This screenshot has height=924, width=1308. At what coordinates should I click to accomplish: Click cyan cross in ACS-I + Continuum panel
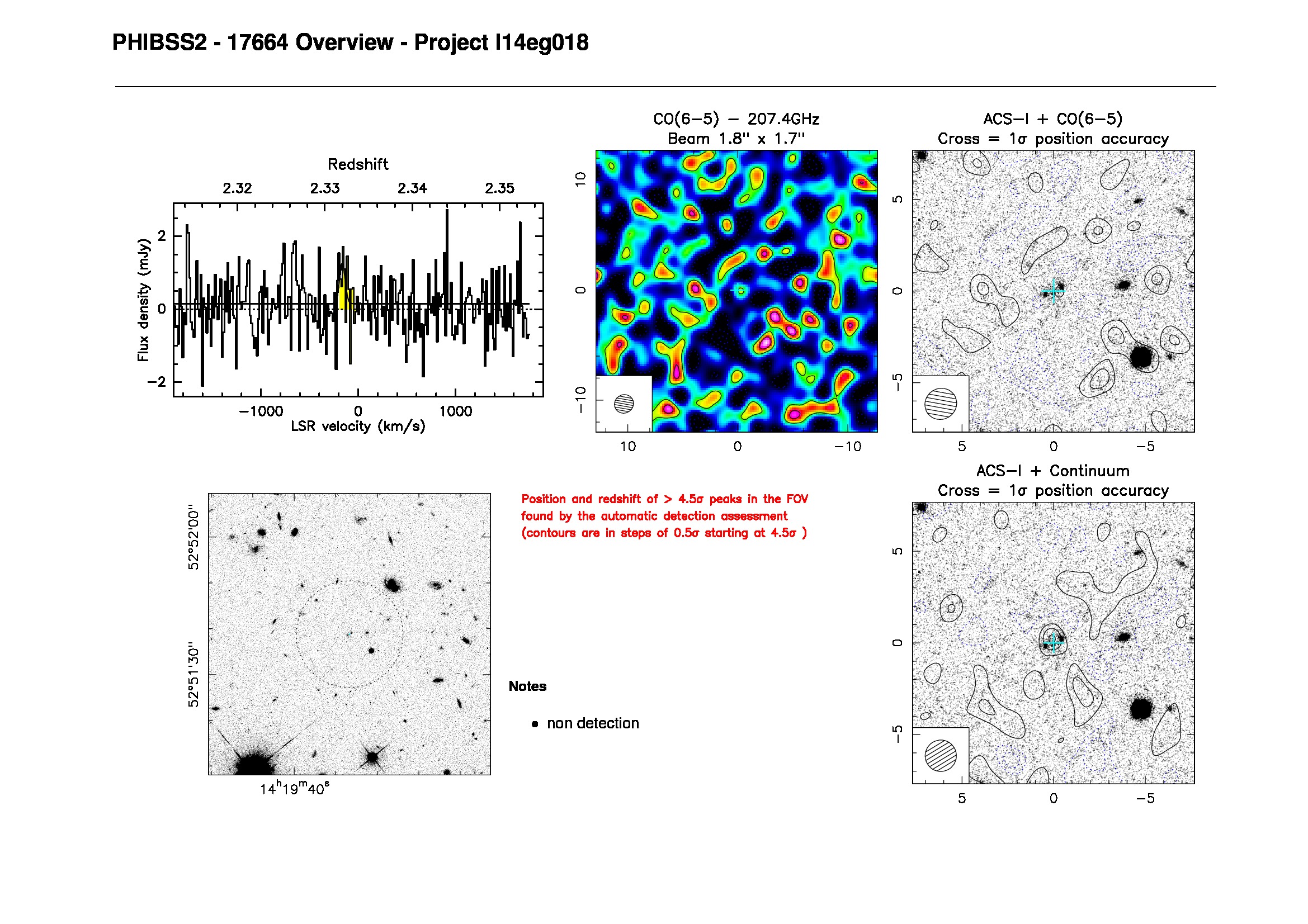(x=1054, y=643)
